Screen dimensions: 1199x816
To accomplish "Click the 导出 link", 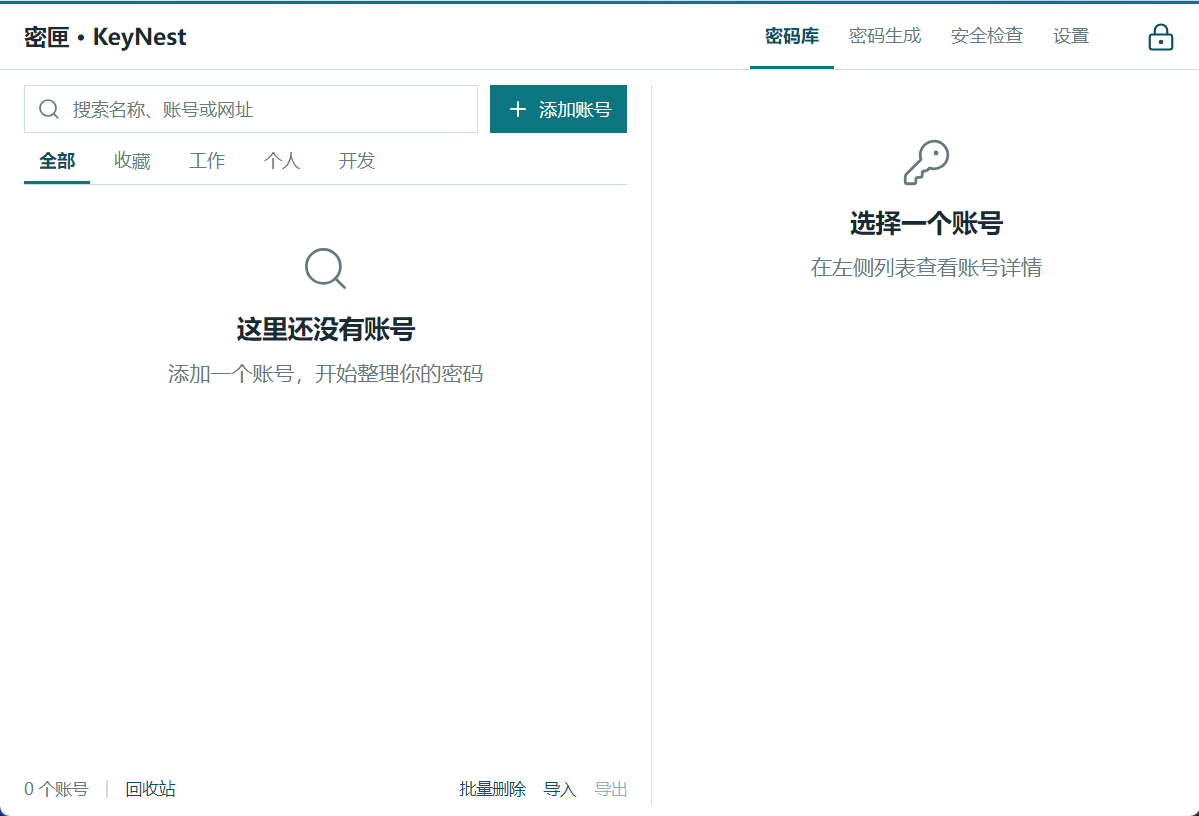I will pos(611,788).
